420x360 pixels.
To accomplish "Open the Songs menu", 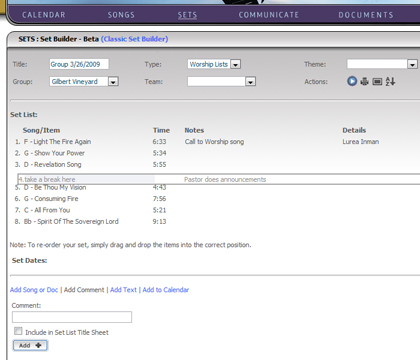I will pos(121,15).
